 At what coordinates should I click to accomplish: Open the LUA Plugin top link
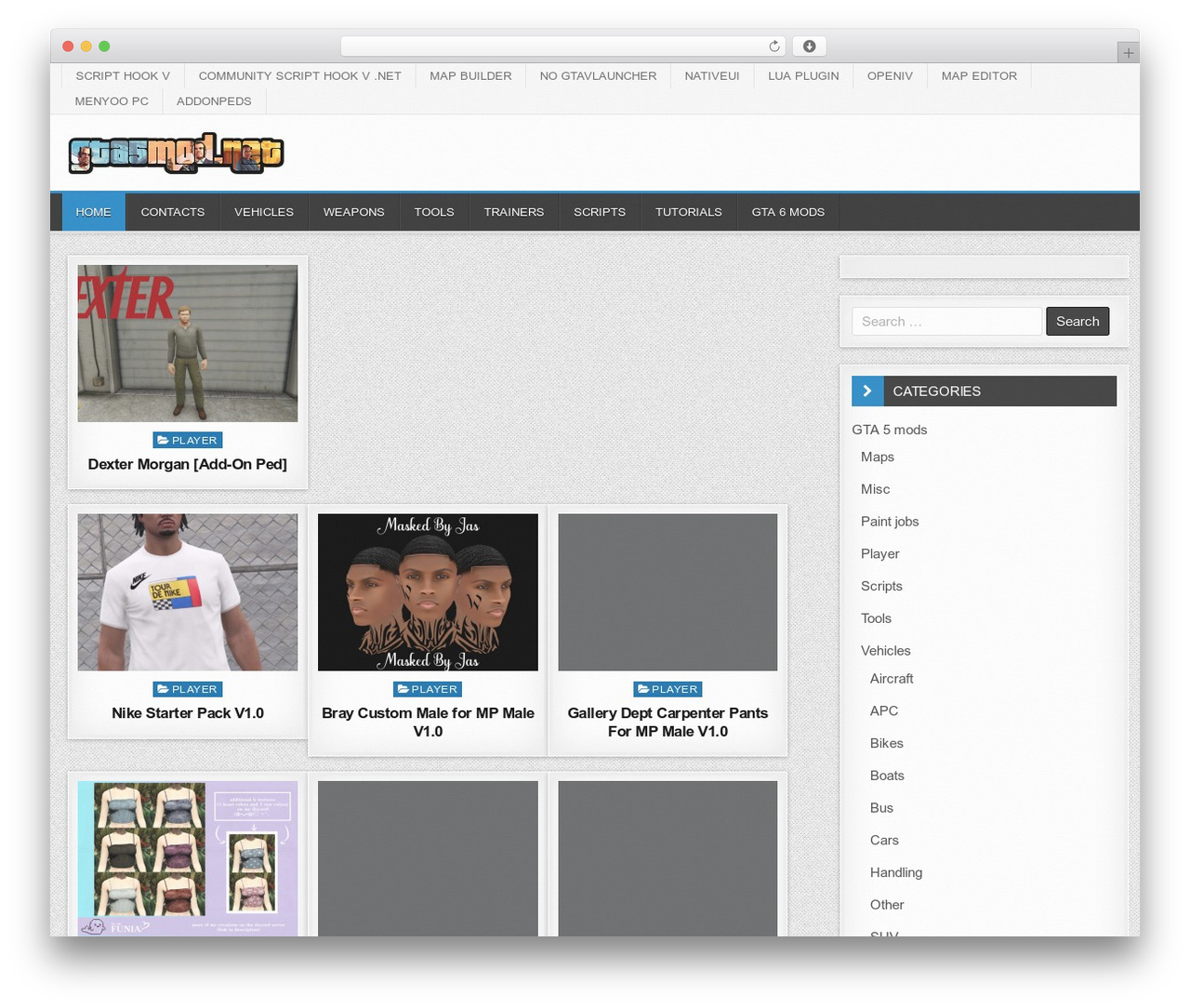click(803, 76)
